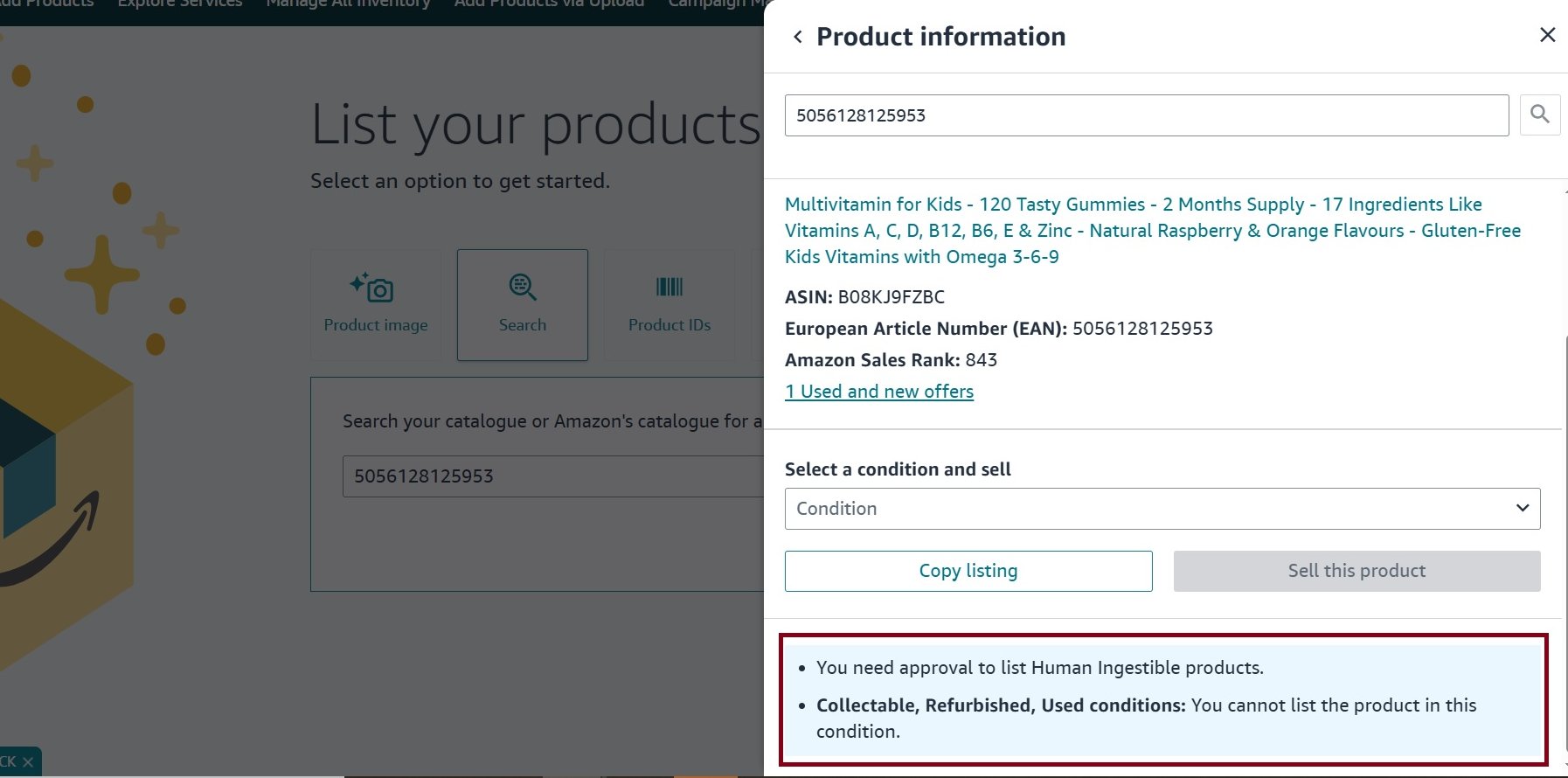The height and width of the screenshot is (778, 1568).
Task: Open the Explore Services menu item
Action: (180, 4)
